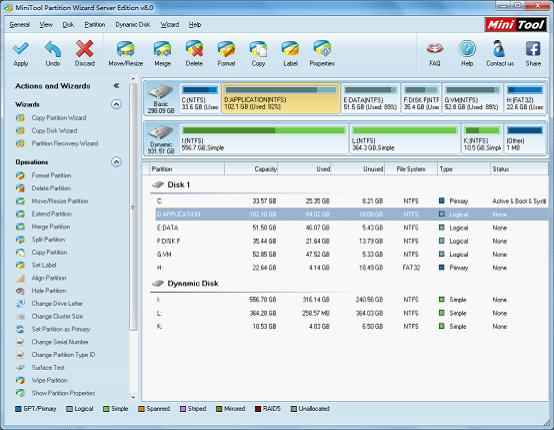Image resolution: width=554 pixels, height=430 pixels.
Task: Click the Delete toolbar icon
Action: click(194, 49)
